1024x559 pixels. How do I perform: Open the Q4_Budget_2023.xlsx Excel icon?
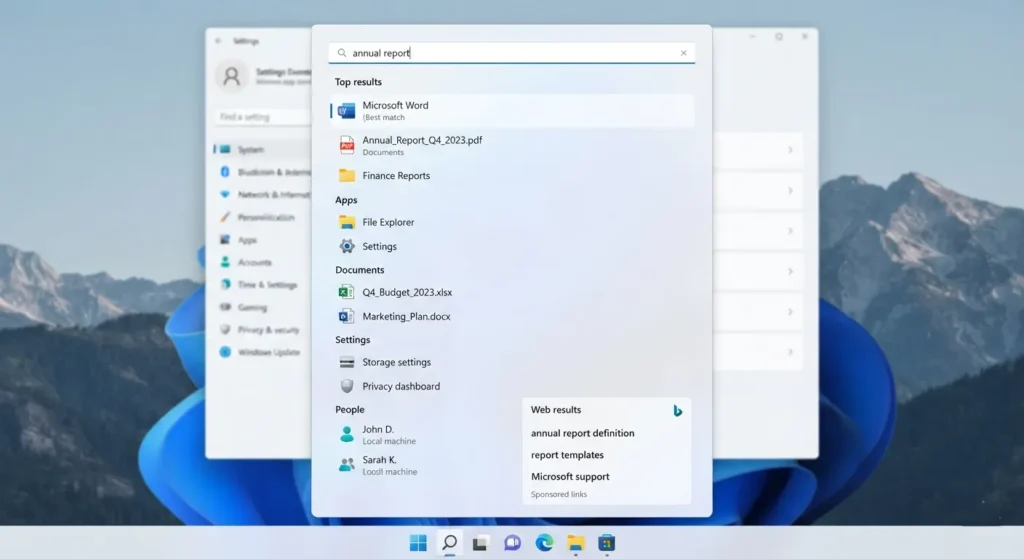(x=346, y=292)
